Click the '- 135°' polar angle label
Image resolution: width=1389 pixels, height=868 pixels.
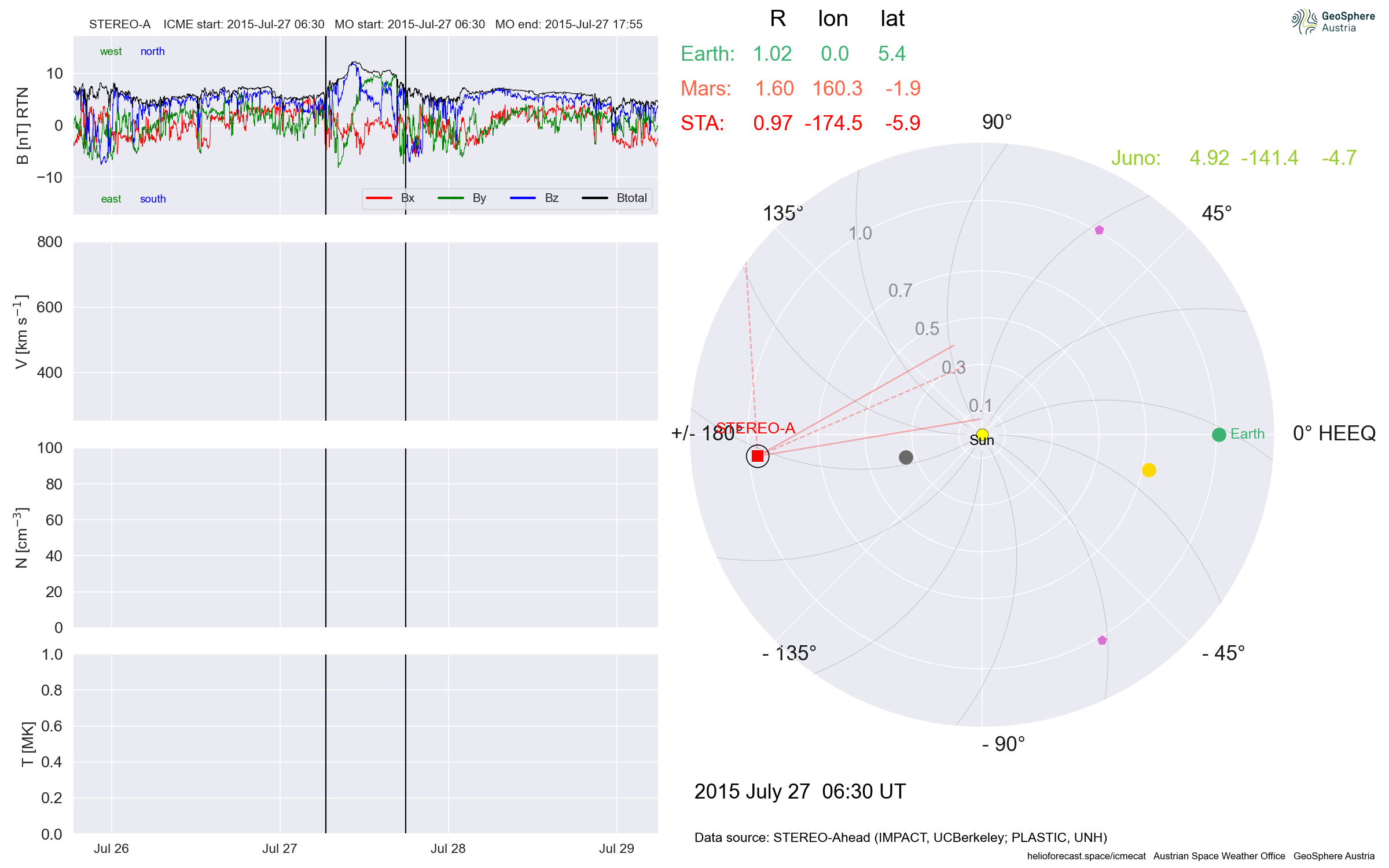click(789, 653)
